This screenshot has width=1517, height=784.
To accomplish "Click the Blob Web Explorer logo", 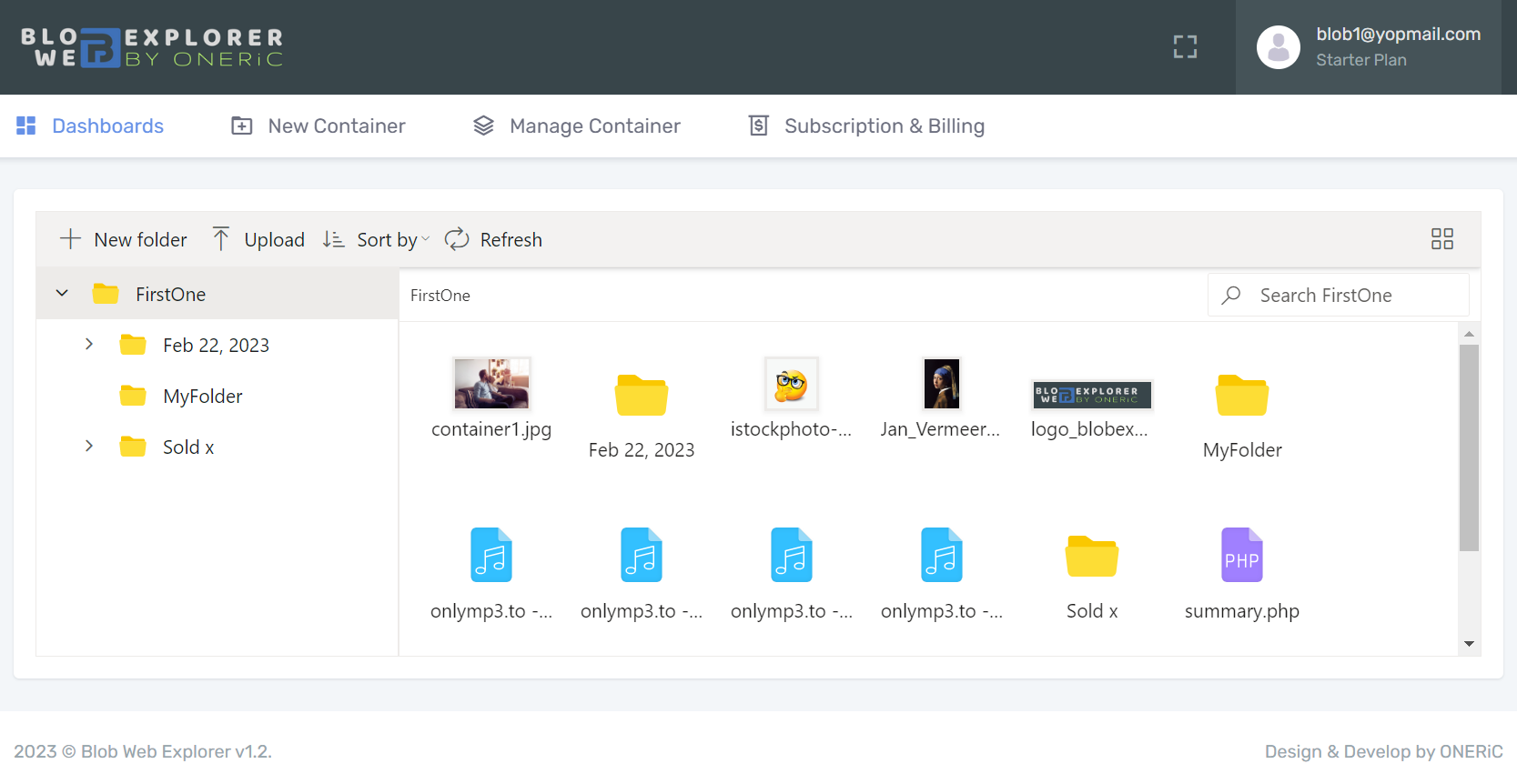I will pyautogui.click(x=152, y=47).
